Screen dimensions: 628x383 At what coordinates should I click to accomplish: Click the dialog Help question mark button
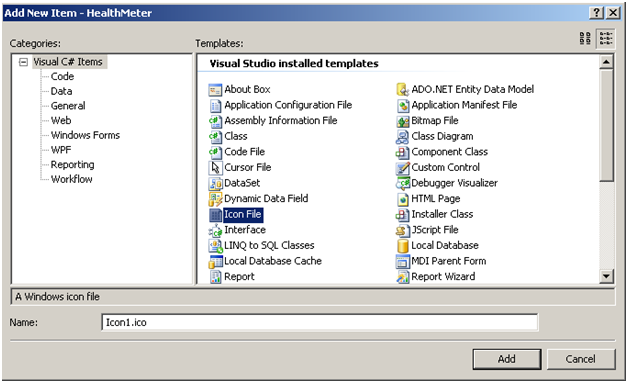point(596,13)
